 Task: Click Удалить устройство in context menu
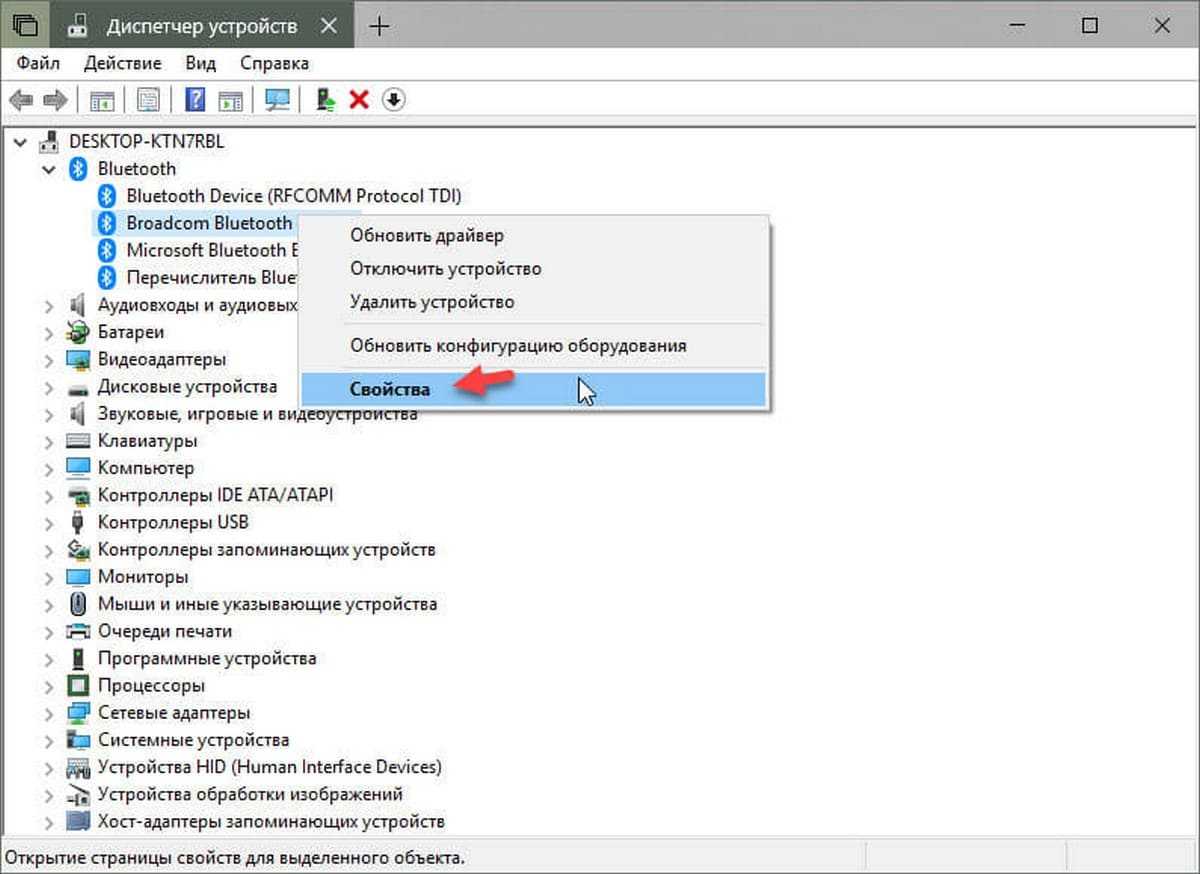click(x=432, y=301)
